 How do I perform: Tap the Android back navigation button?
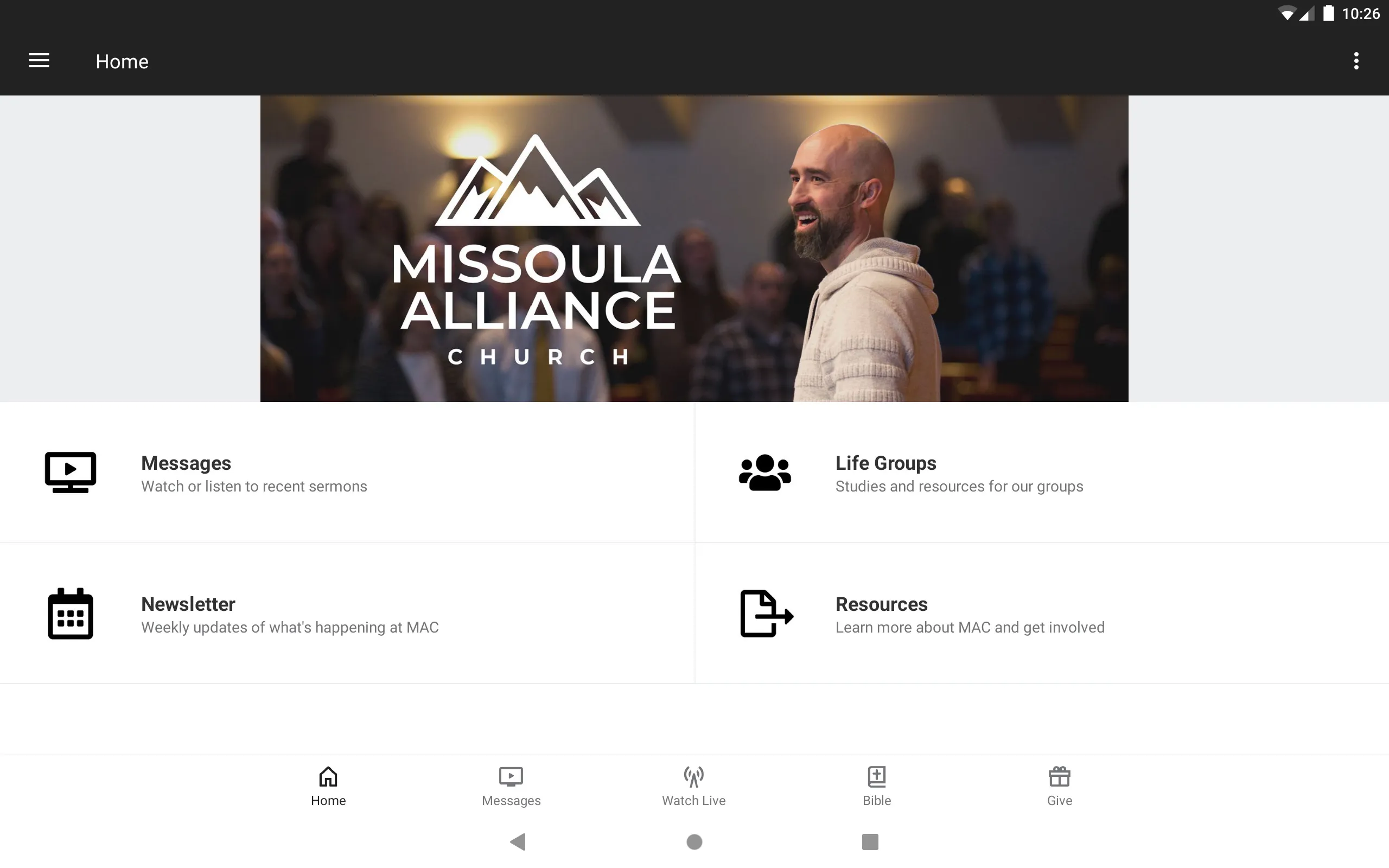(x=517, y=841)
